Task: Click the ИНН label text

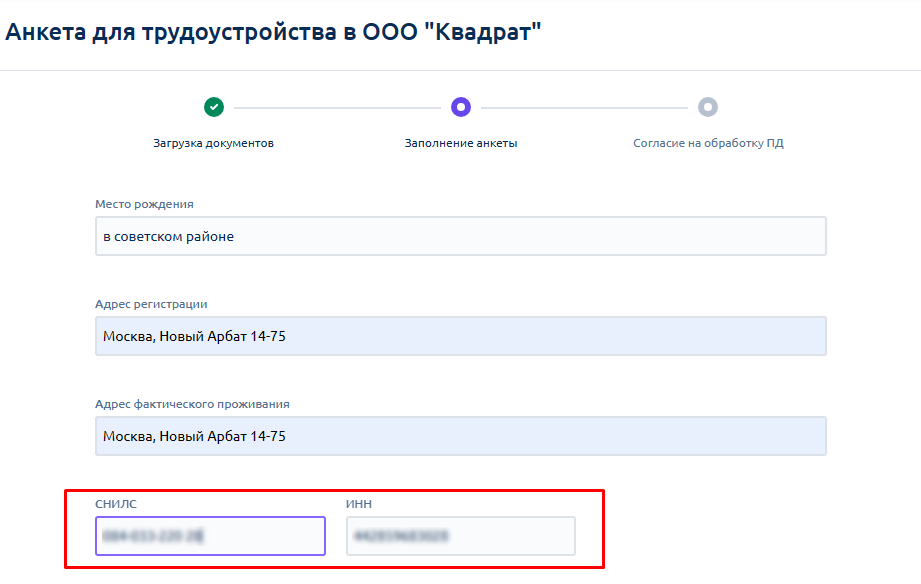Action: [359, 504]
